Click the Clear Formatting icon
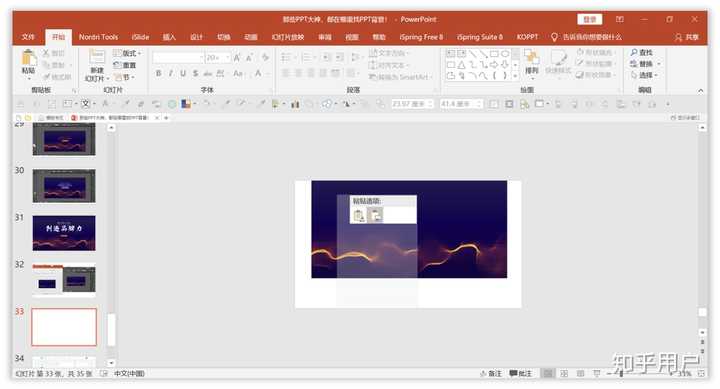 point(265,58)
